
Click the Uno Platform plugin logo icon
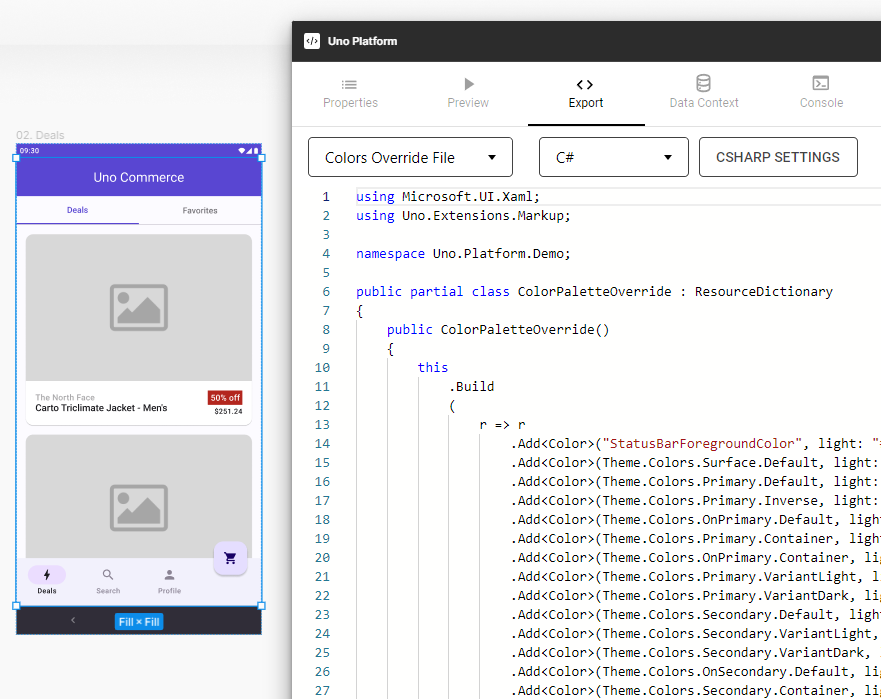[x=311, y=41]
